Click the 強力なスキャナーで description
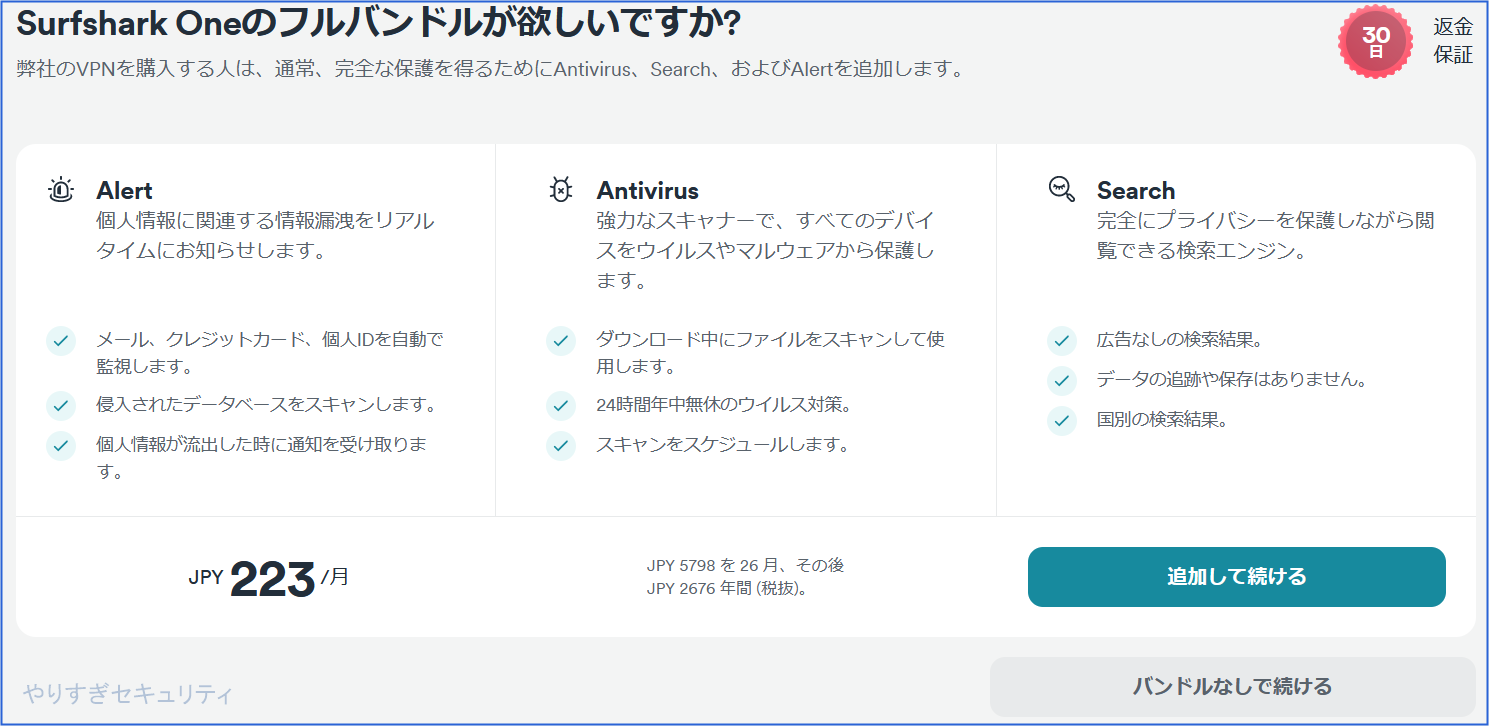This screenshot has height=726, width=1489. (766, 250)
